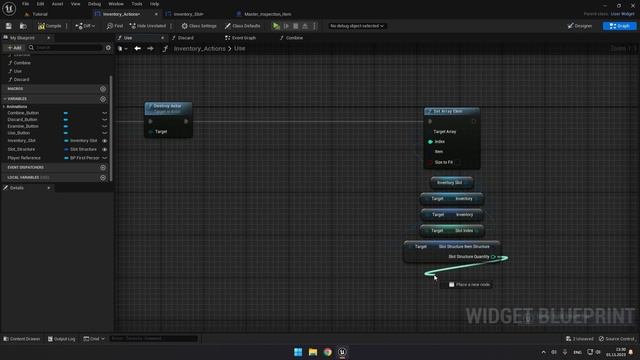This screenshot has width=640, height=360.
Task: Click the Eject playback button
Action: click(x=305, y=26)
